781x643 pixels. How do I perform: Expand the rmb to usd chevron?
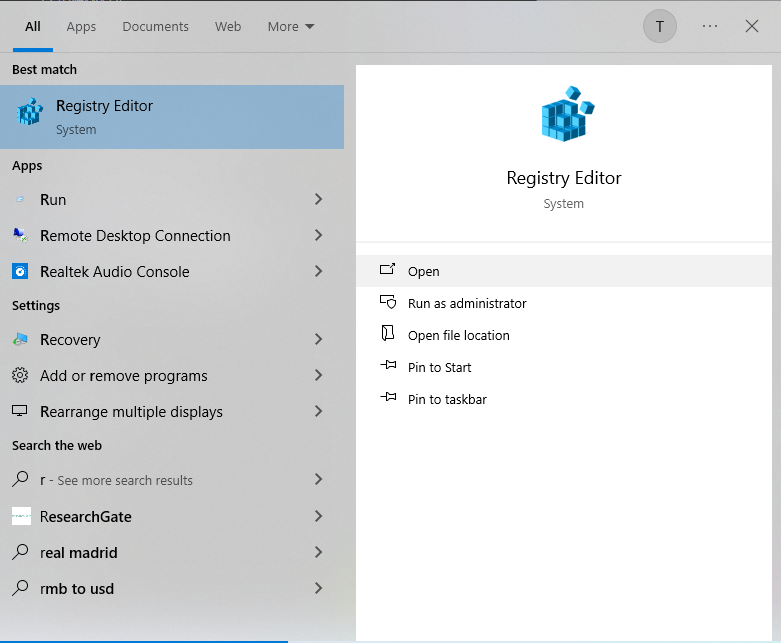318,589
